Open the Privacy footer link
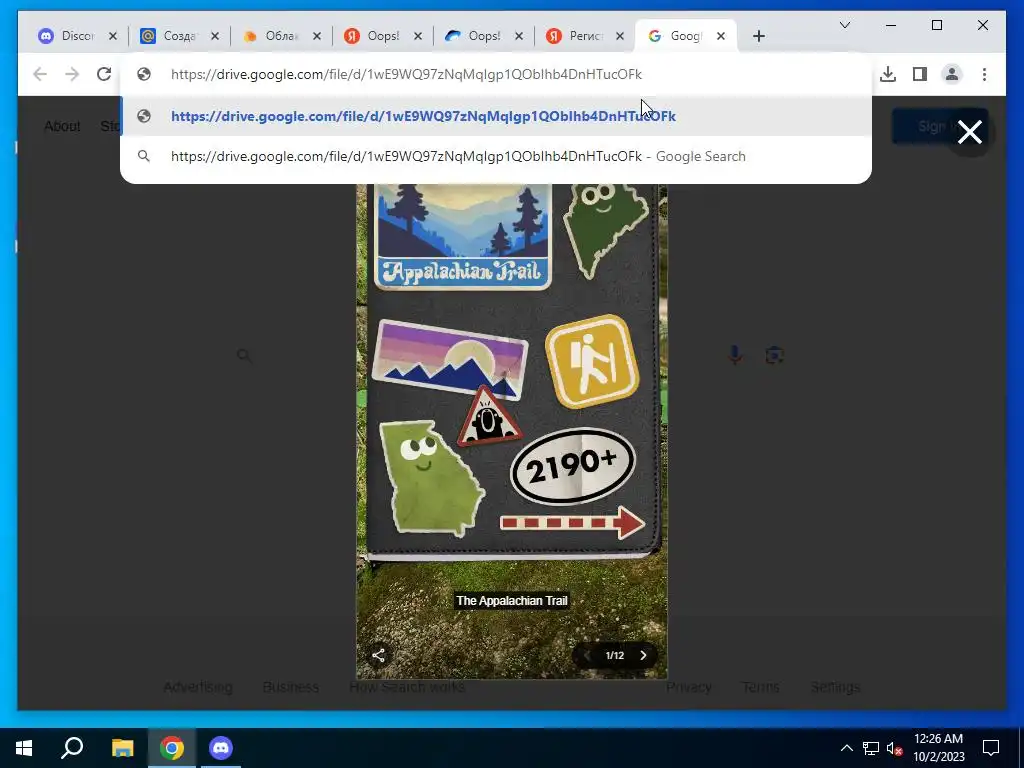 click(689, 687)
